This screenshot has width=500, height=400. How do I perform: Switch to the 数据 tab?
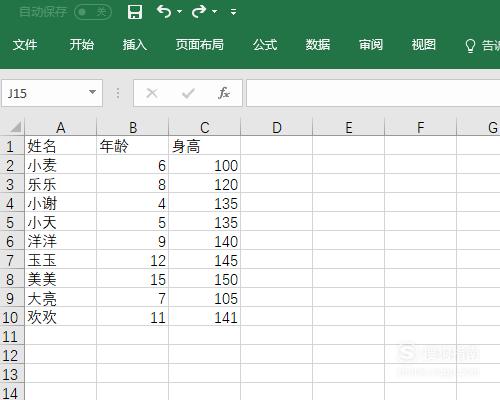tap(318, 44)
